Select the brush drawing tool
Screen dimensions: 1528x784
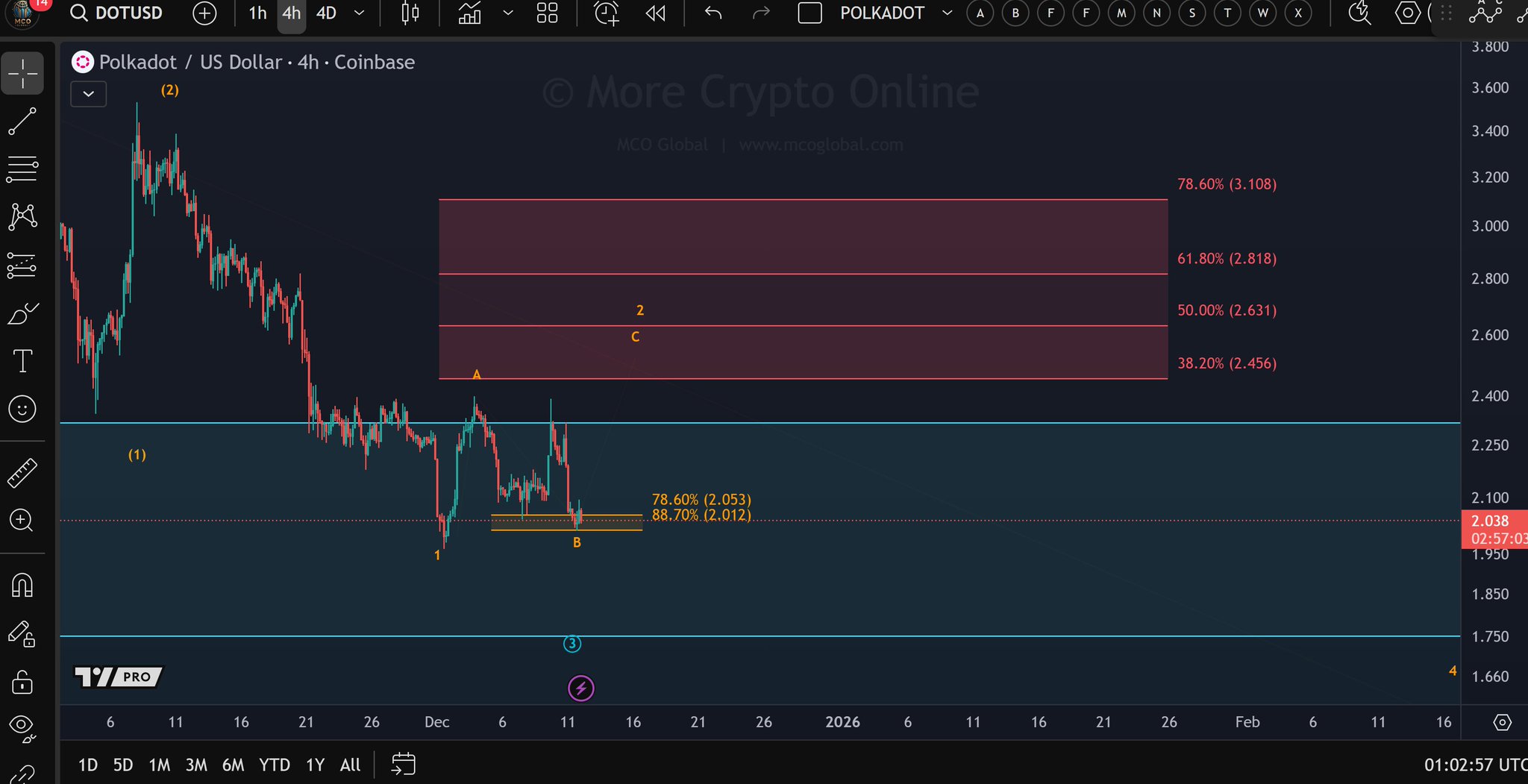click(22, 314)
